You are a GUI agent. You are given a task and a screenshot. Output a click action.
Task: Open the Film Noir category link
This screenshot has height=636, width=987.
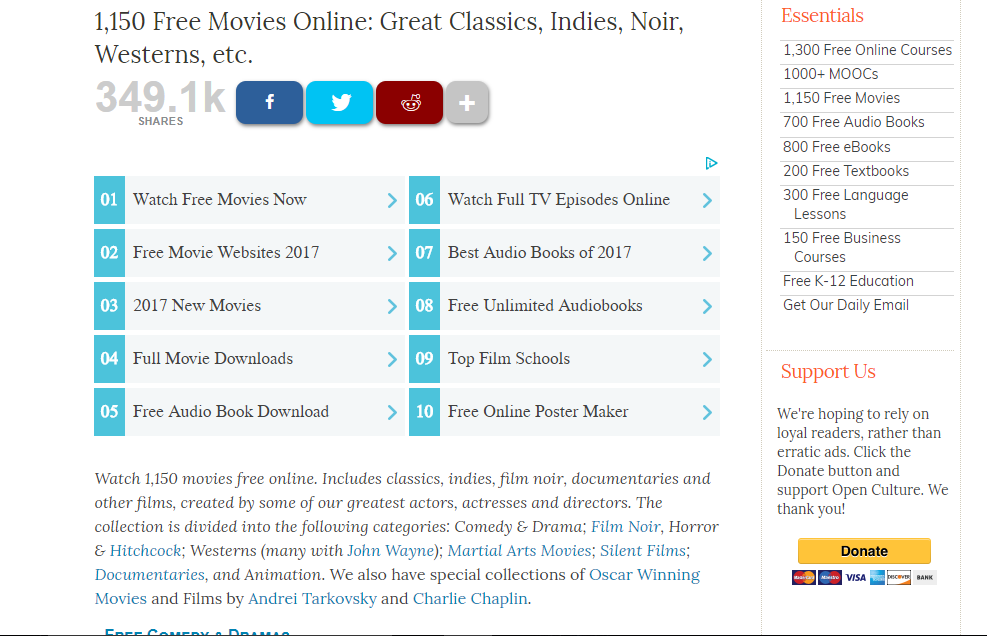[625, 526]
